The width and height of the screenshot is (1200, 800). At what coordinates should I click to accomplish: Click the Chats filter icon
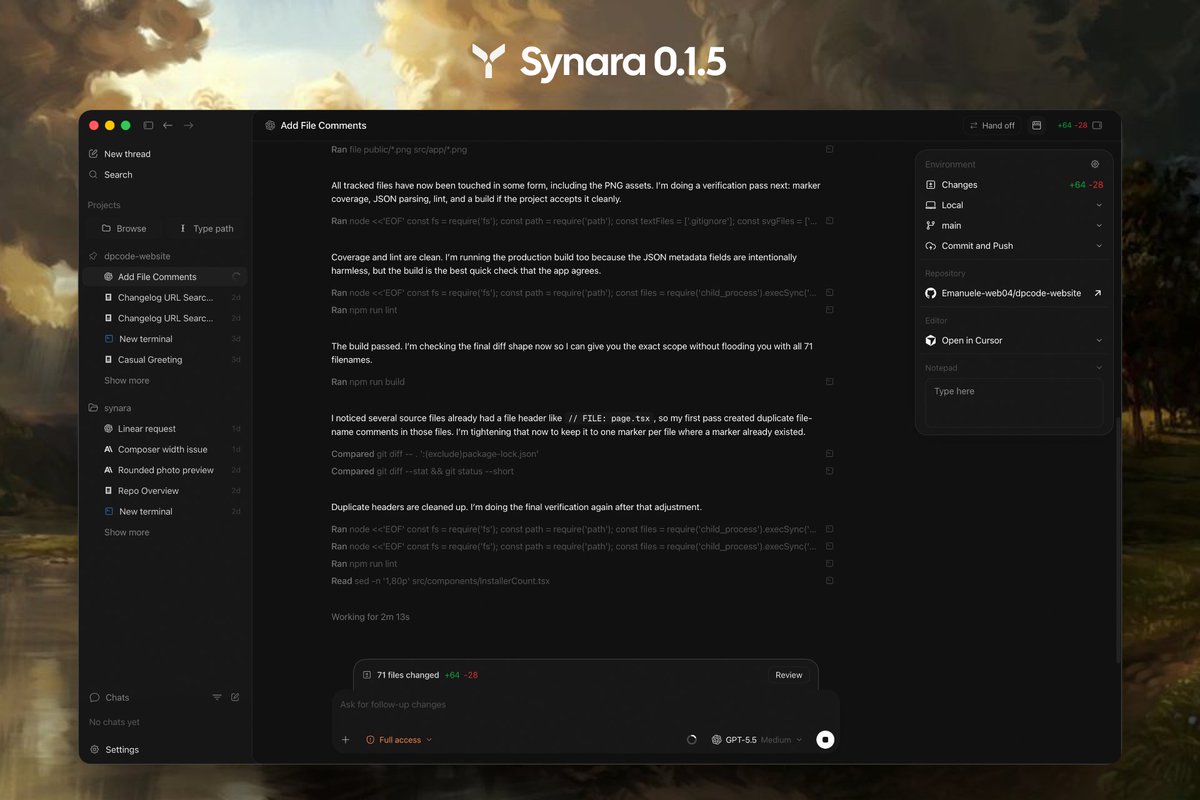tap(217, 697)
